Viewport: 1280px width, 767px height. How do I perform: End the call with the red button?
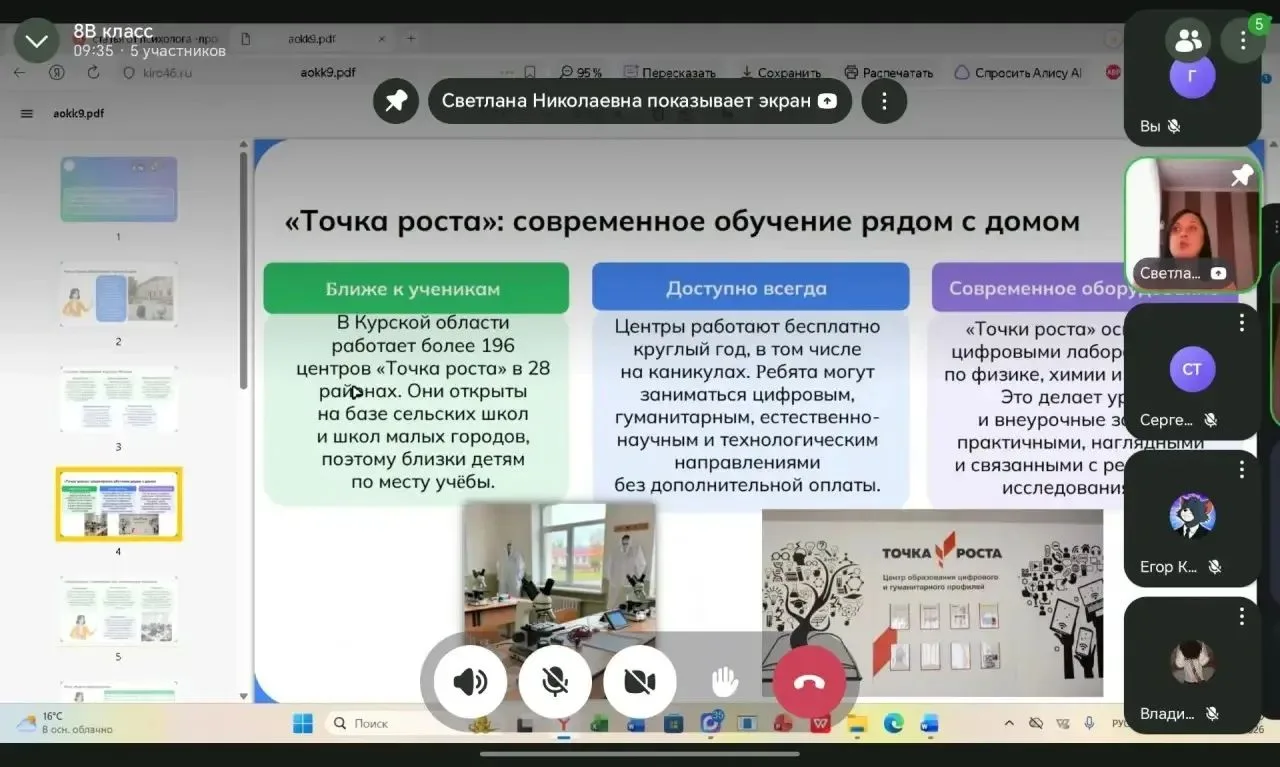click(809, 682)
